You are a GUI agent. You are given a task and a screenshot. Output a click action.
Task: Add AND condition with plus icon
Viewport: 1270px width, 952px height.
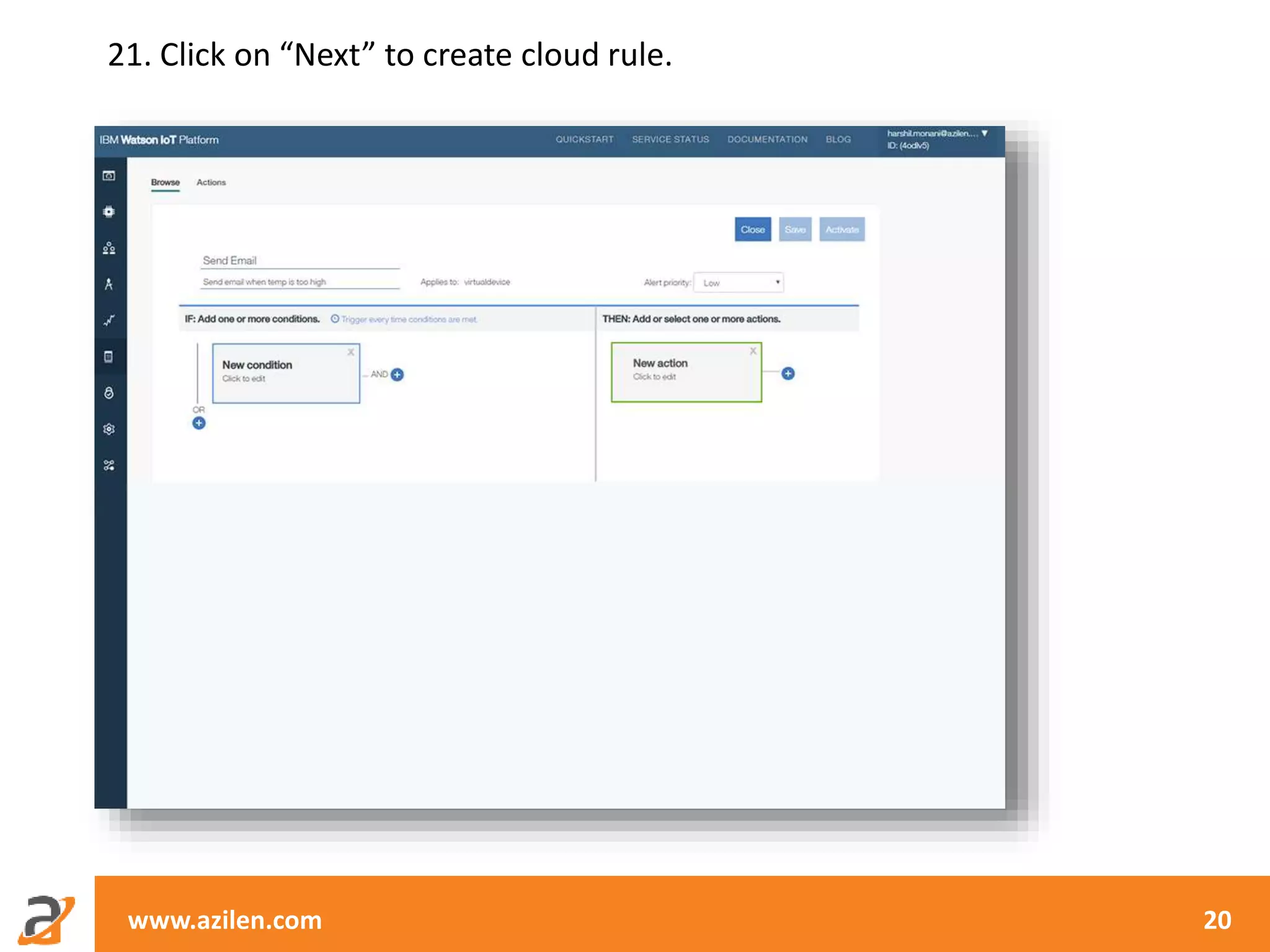(x=397, y=374)
